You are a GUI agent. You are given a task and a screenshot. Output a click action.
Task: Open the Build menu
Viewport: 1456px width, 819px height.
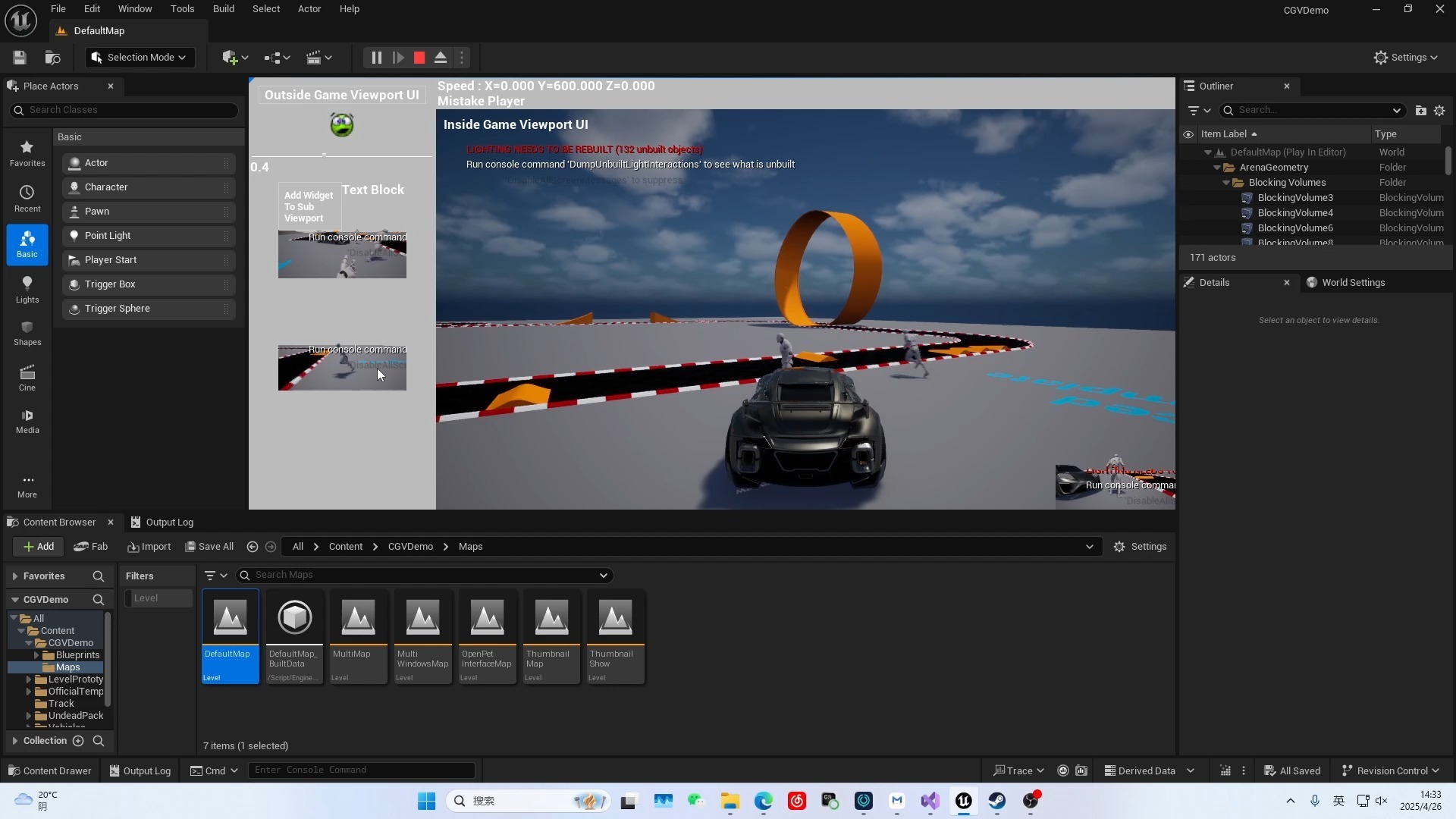pos(223,9)
